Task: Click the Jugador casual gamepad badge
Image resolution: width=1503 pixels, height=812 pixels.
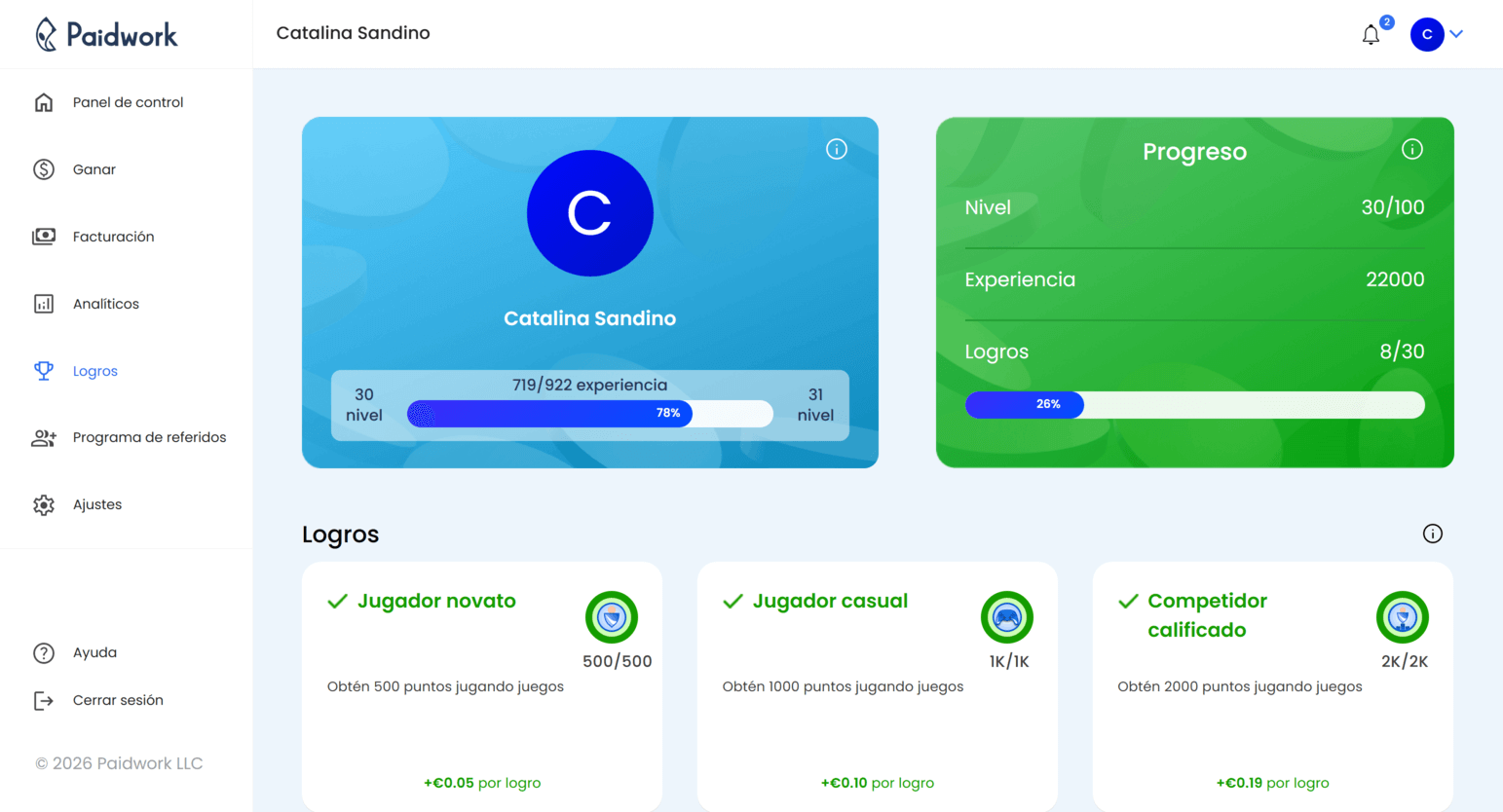Action: coord(1007,617)
